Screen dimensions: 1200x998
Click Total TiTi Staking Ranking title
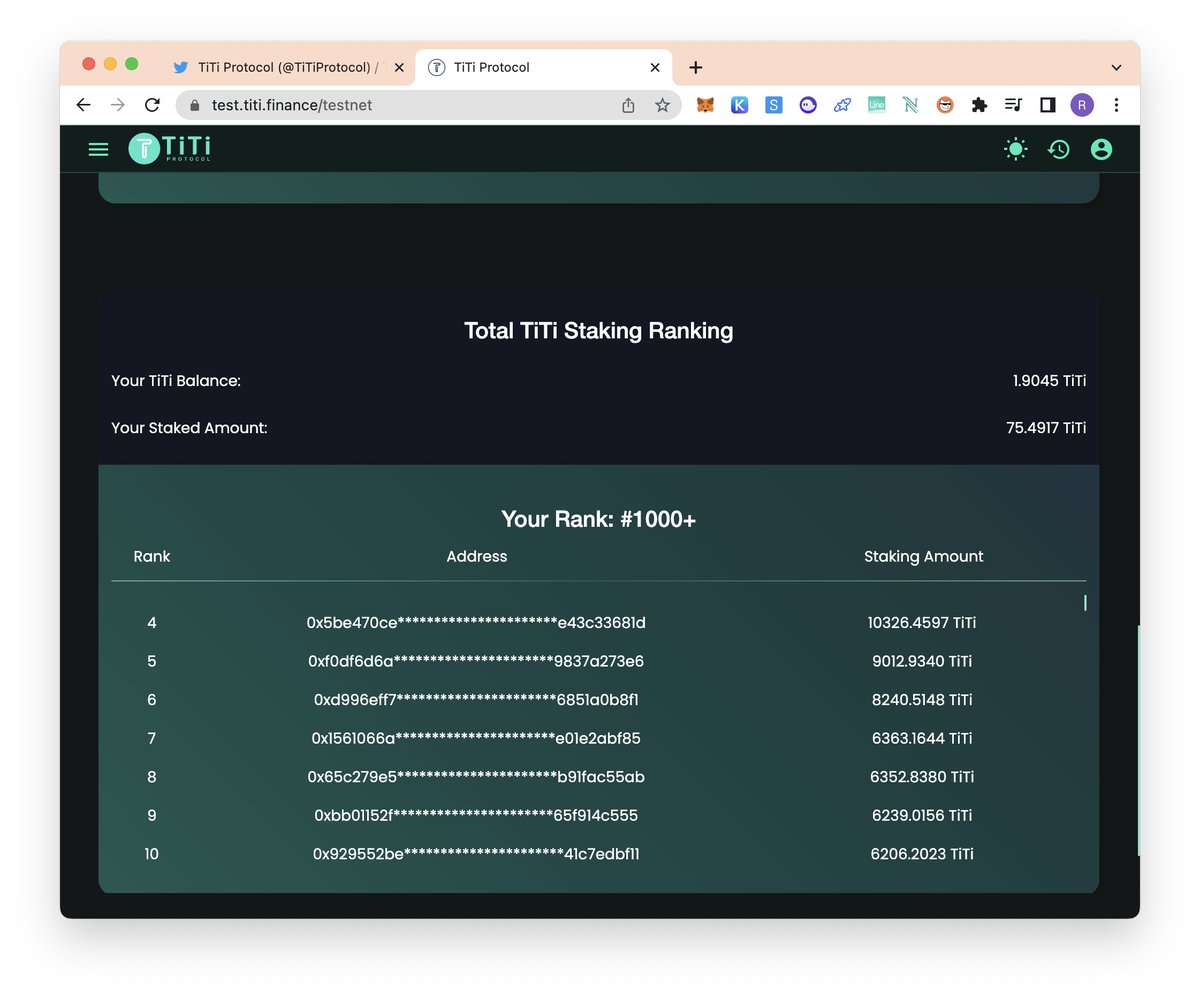pos(599,331)
